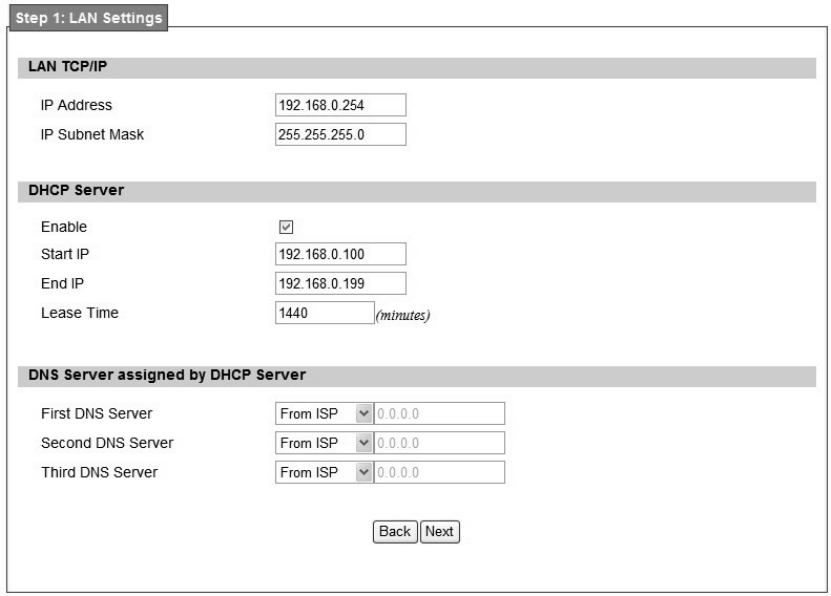Image resolution: width=831 pixels, height=596 pixels.
Task: Click the First DNS Server address field
Action: tap(439, 414)
